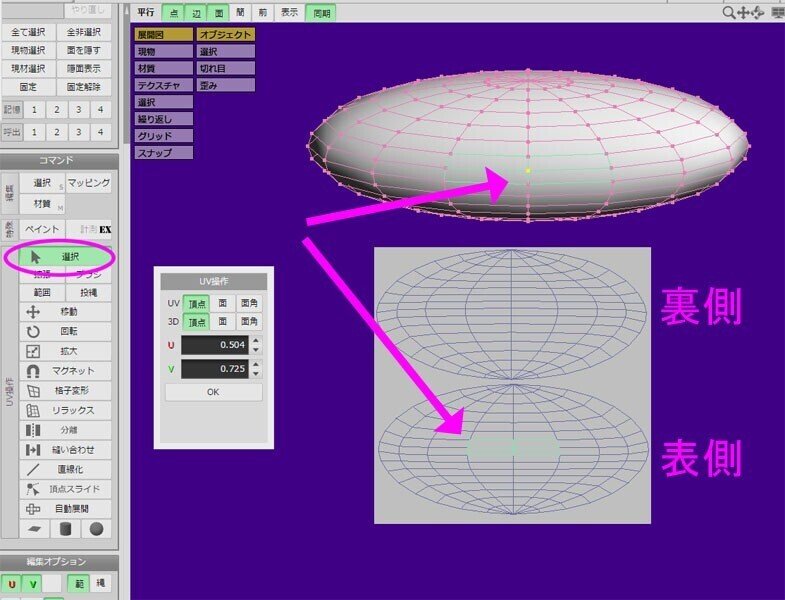Click the pan view cross-arrows icon
Image resolution: width=785 pixels, height=600 pixels.
coord(743,13)
